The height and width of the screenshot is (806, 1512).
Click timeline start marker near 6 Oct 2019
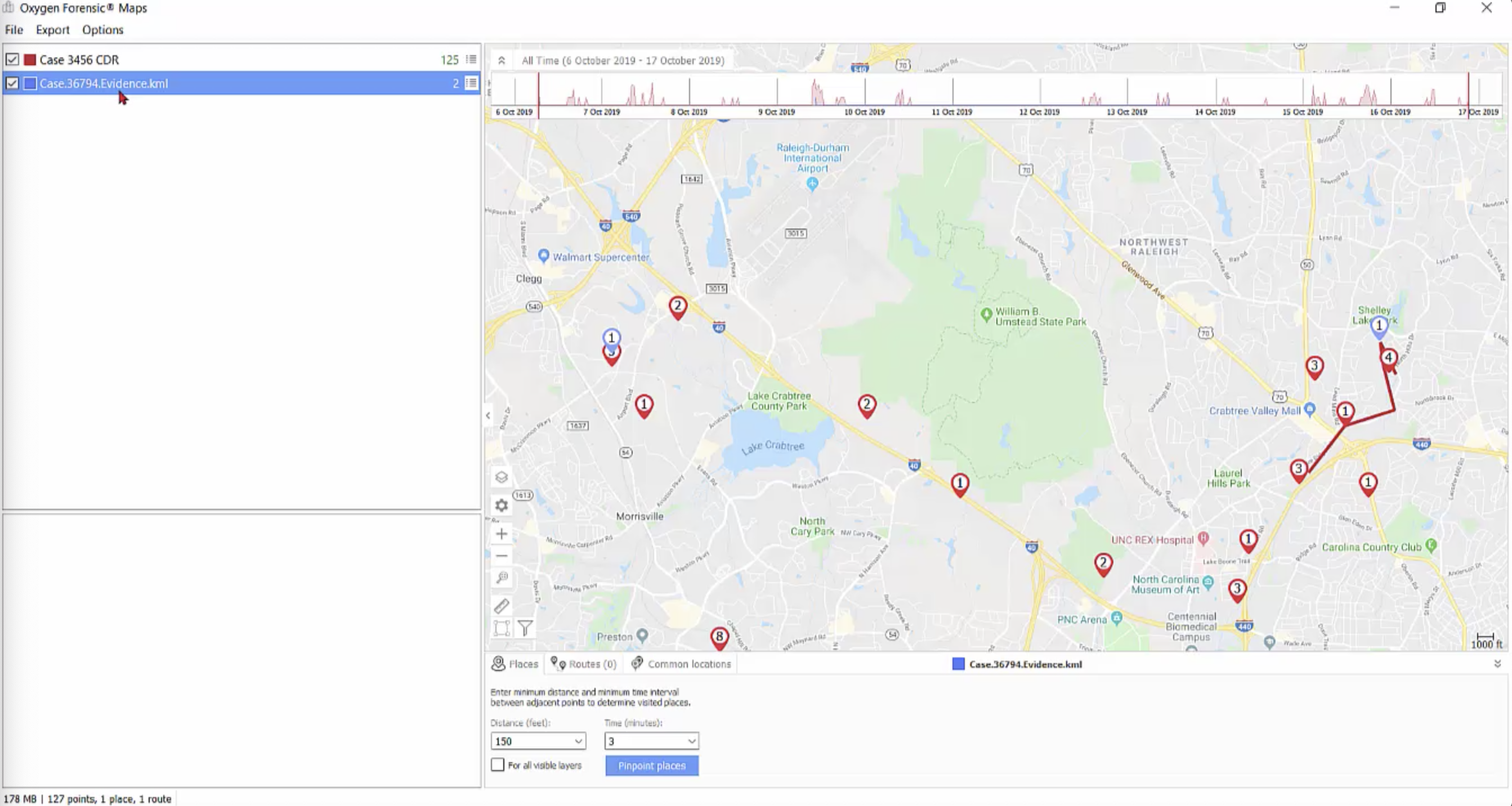(x=538, y=96)
